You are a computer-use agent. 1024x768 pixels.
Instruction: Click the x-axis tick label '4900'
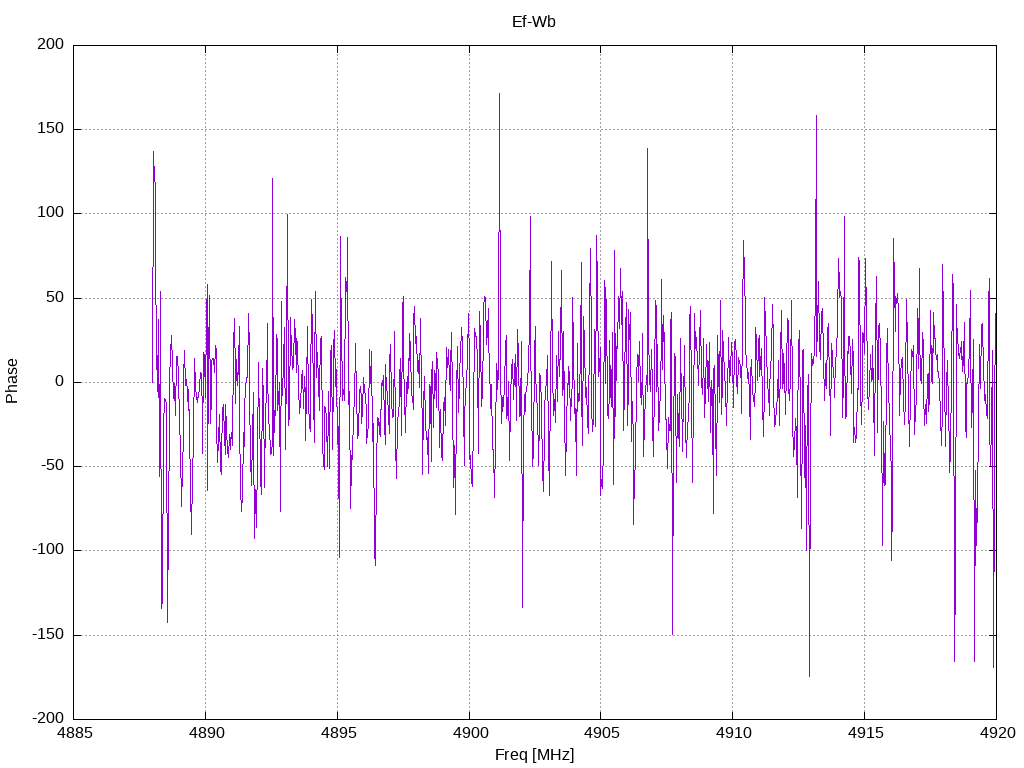[470, 733]
